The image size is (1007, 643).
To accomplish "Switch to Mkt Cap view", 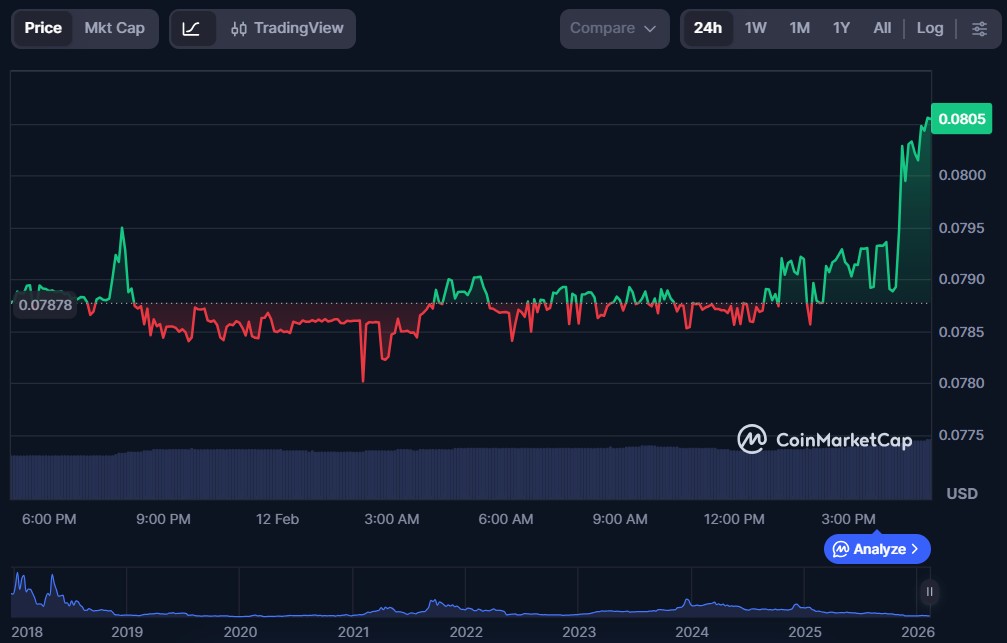I will 114,28.
